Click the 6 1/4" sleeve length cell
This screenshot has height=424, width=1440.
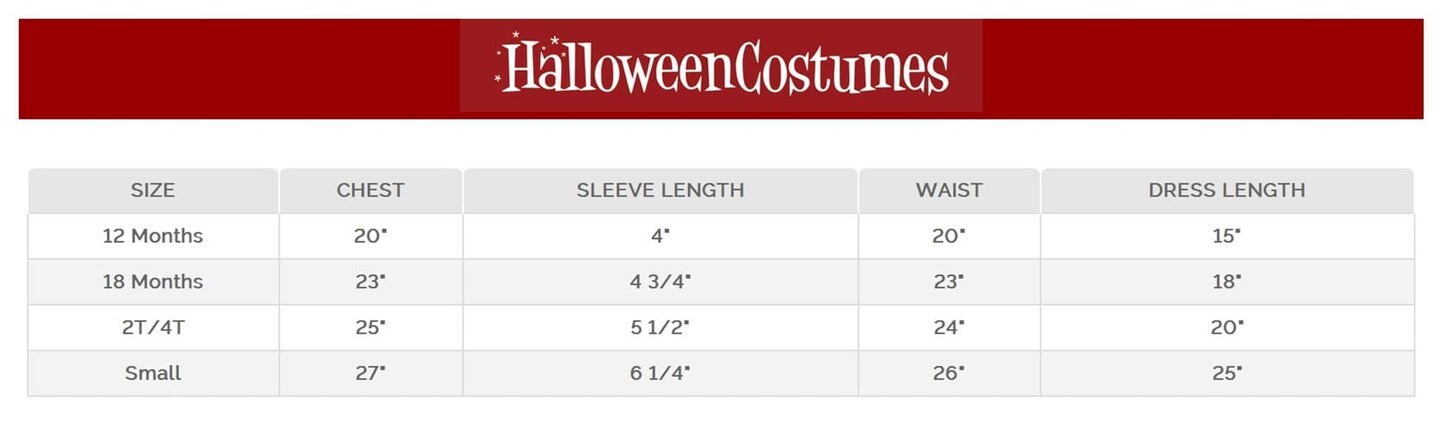[660, 373]
